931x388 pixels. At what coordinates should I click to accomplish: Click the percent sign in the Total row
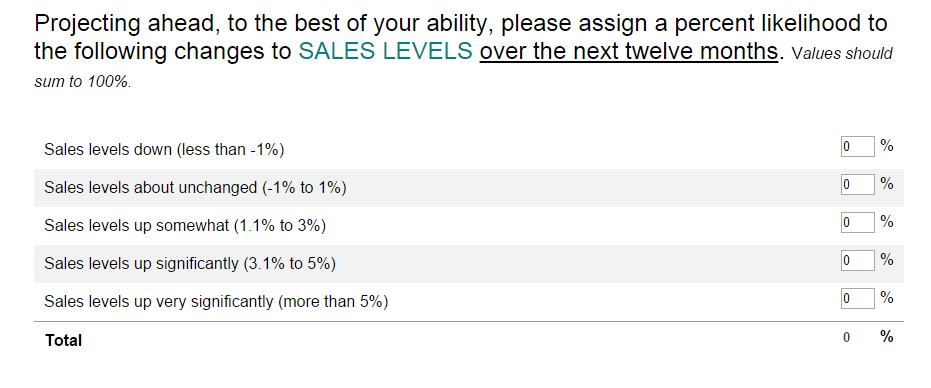(x=887, y=337)
